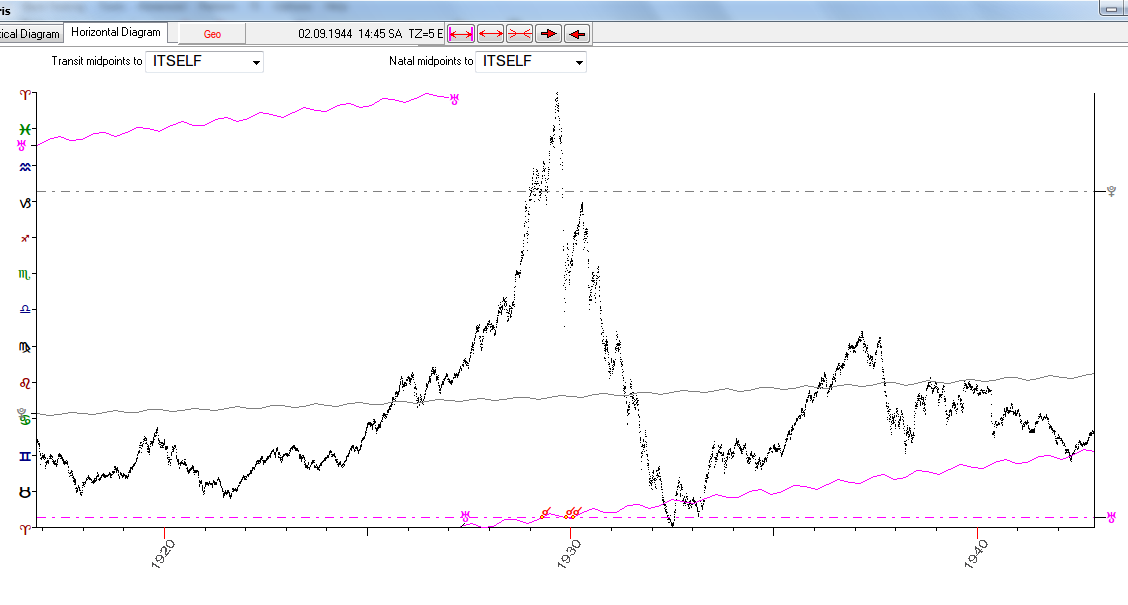This screenshot has width=1128, height=605.
Task: Click the Pisces sign on left axis
Action: 26,129
